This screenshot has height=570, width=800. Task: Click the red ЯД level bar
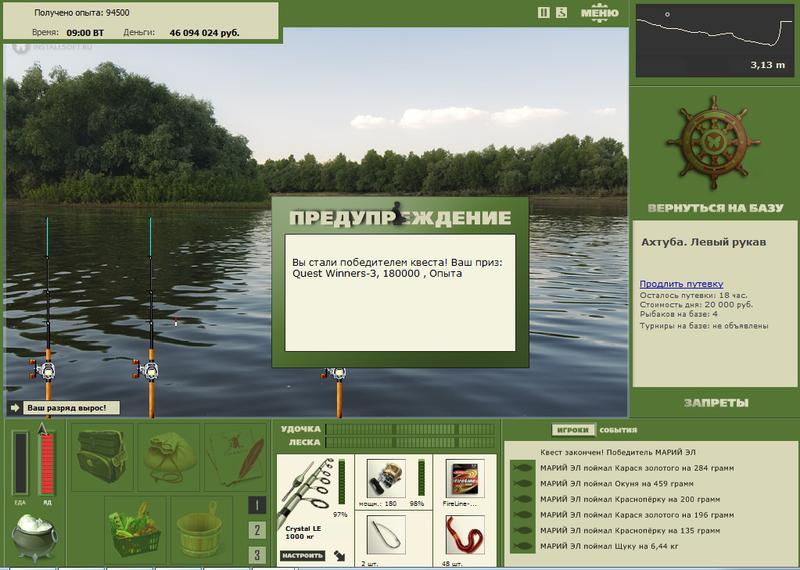(x=47, y=463)
